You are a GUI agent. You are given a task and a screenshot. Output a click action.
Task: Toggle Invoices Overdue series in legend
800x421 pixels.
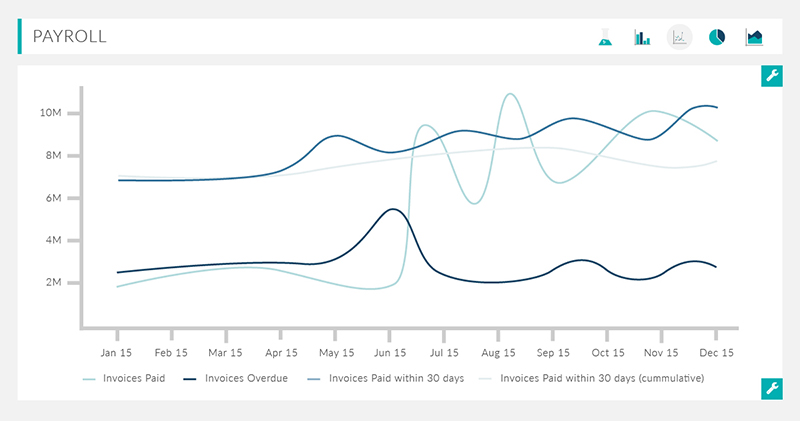(x=235, y=378)
